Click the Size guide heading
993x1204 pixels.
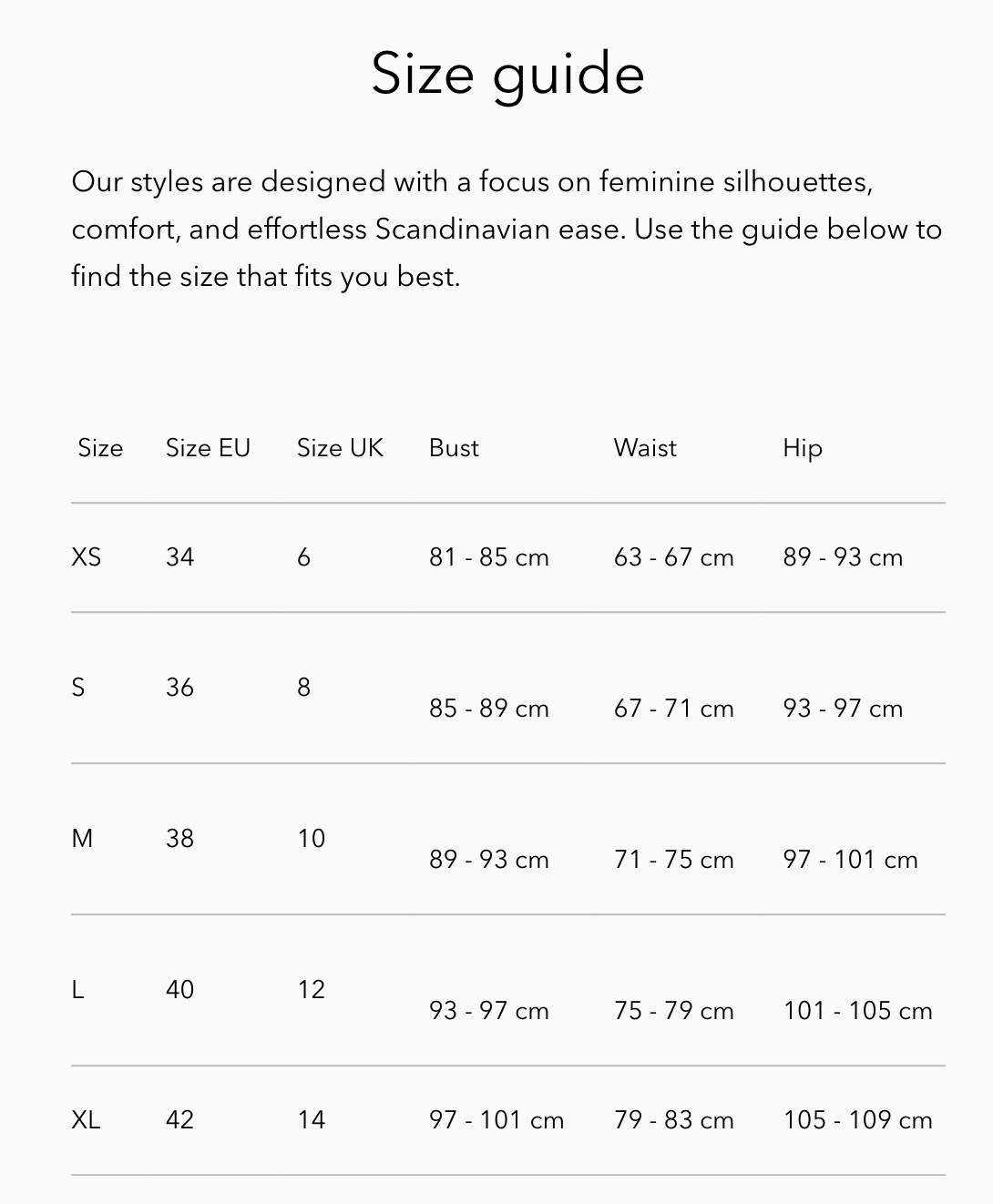click(x=507, y=75)
